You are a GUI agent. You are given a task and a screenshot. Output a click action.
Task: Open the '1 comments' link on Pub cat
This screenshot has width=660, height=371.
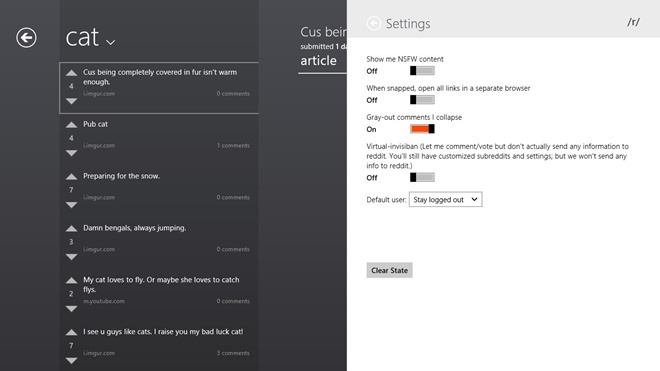233,145
